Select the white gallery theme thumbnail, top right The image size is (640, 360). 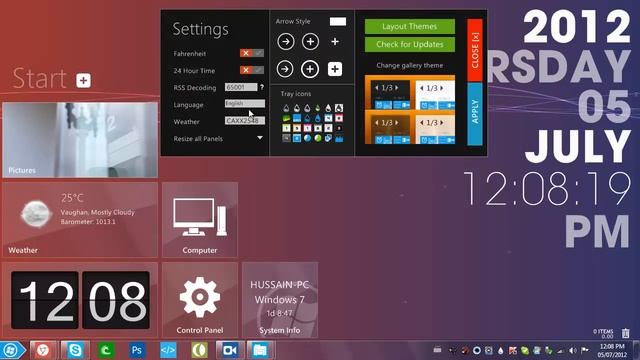(x=435, y=95)
